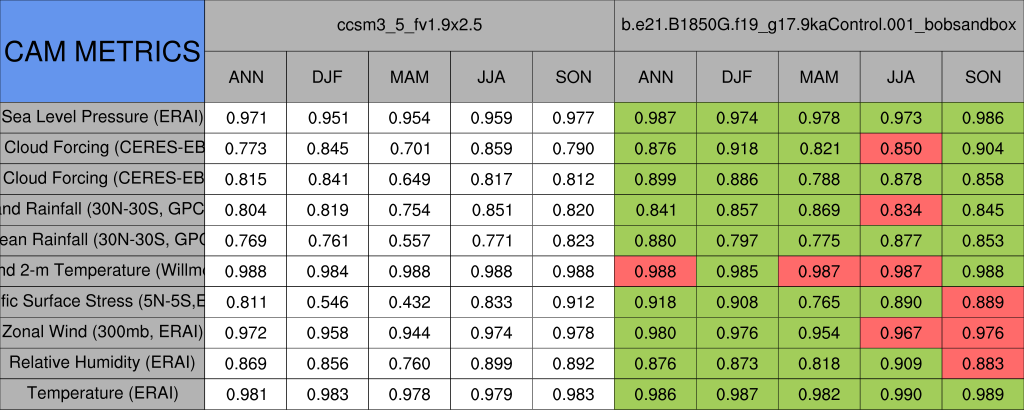Click the green 0.990 temperature cell
This screenshot has width=1024, height=410.
901,393
